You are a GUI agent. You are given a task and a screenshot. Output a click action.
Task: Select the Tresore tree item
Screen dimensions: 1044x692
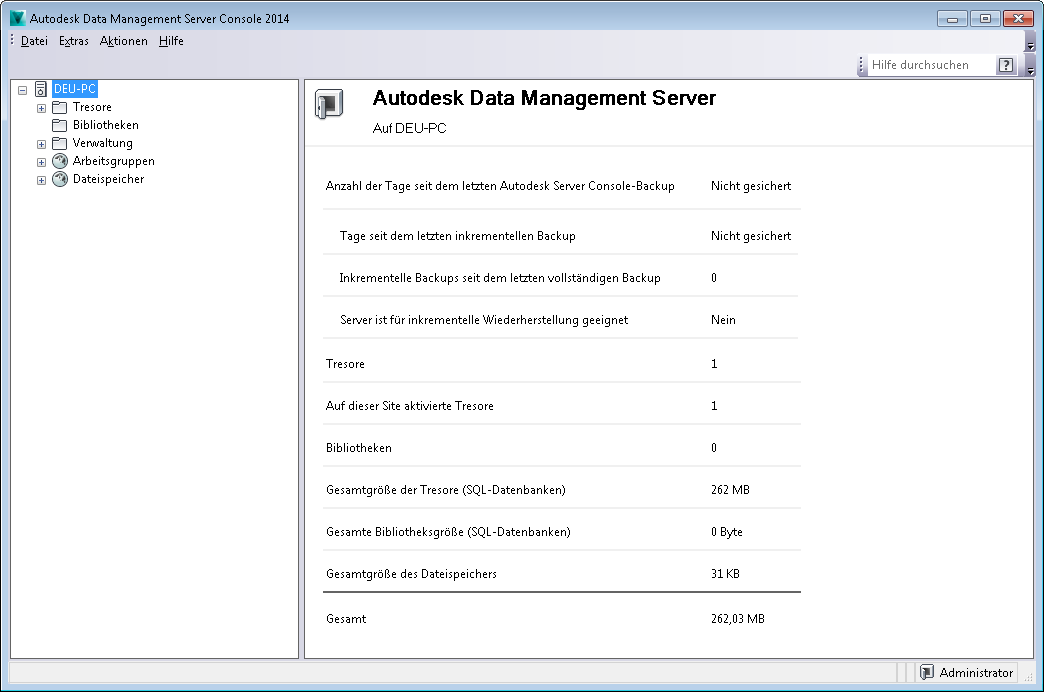92,107
